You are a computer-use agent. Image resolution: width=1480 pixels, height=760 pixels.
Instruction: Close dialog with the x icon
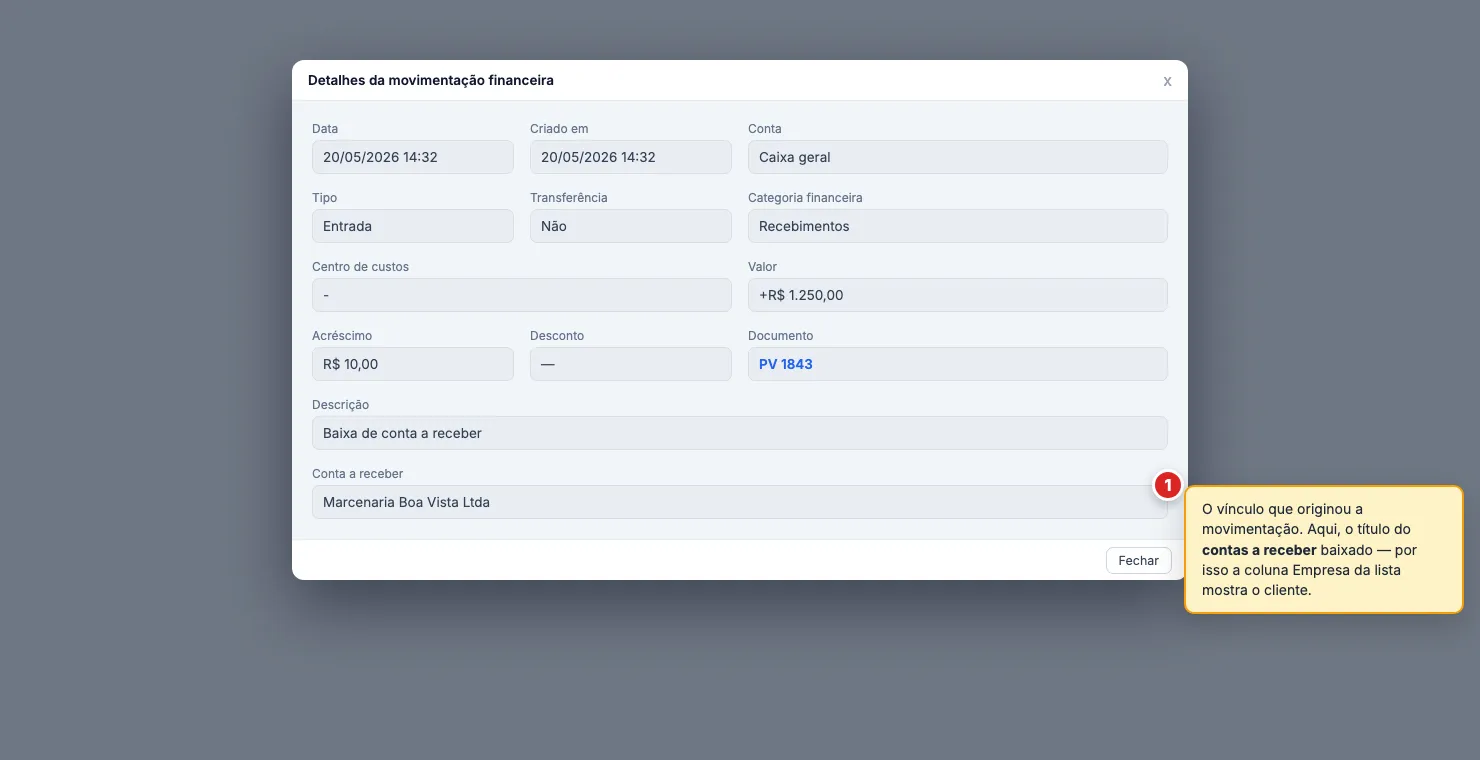coord(1167,81)
